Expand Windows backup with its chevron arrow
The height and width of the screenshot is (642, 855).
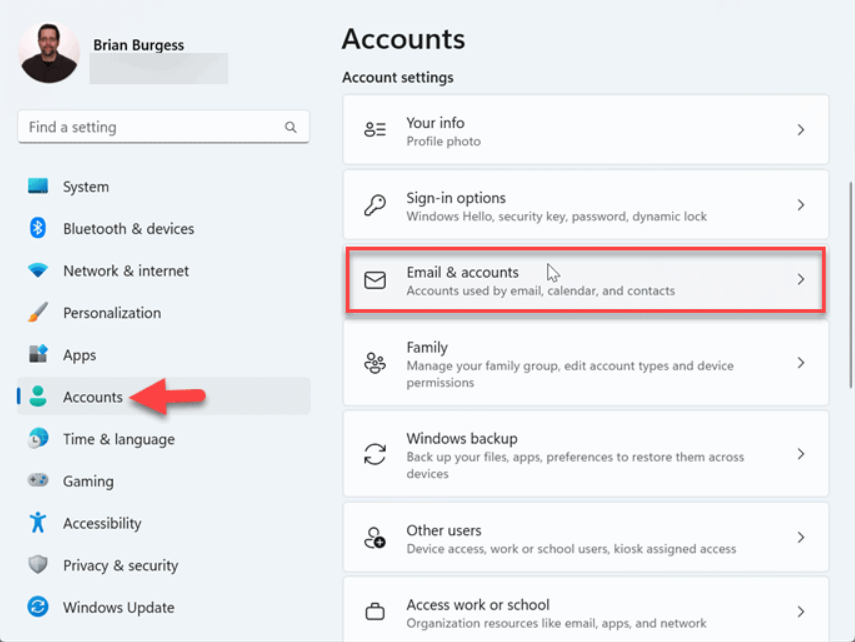[800, 454]
